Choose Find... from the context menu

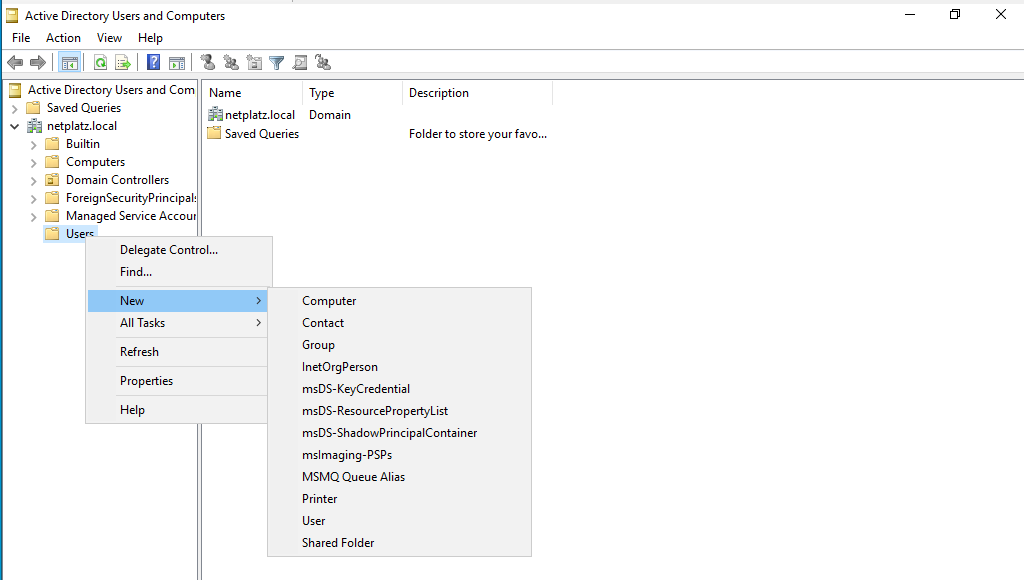point(178,272)
